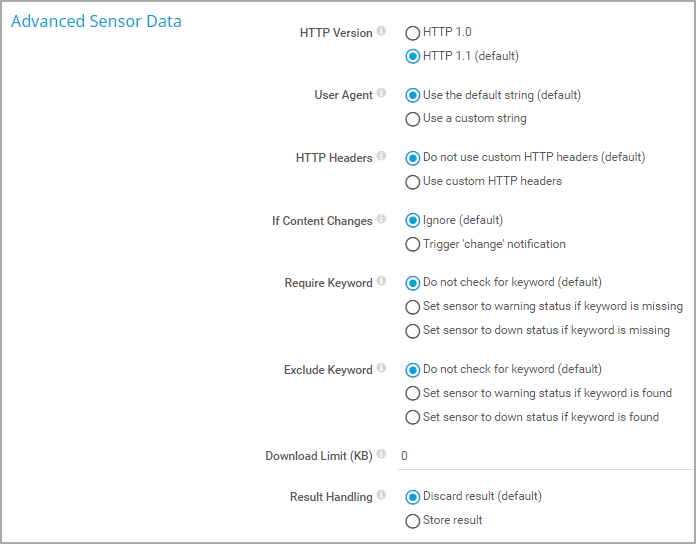Set sensor to down if keyword found
The width and height of the screenshot is (696, 544).
tap(412, 418)
